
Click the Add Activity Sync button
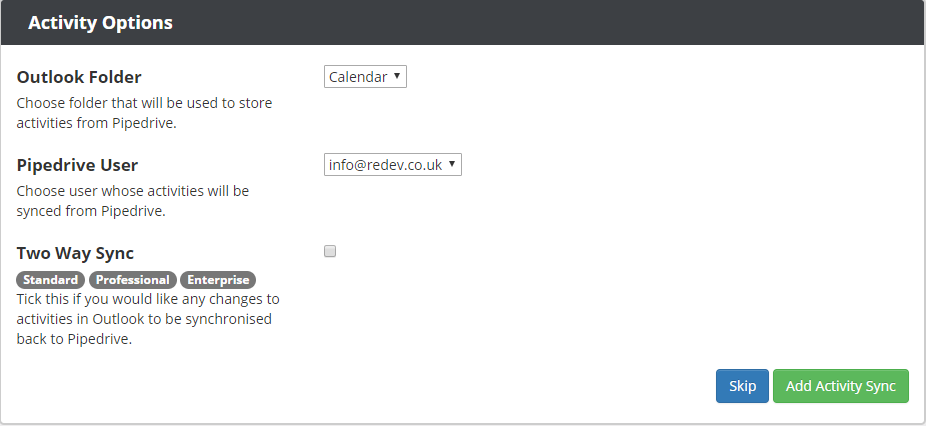point(841,386)
